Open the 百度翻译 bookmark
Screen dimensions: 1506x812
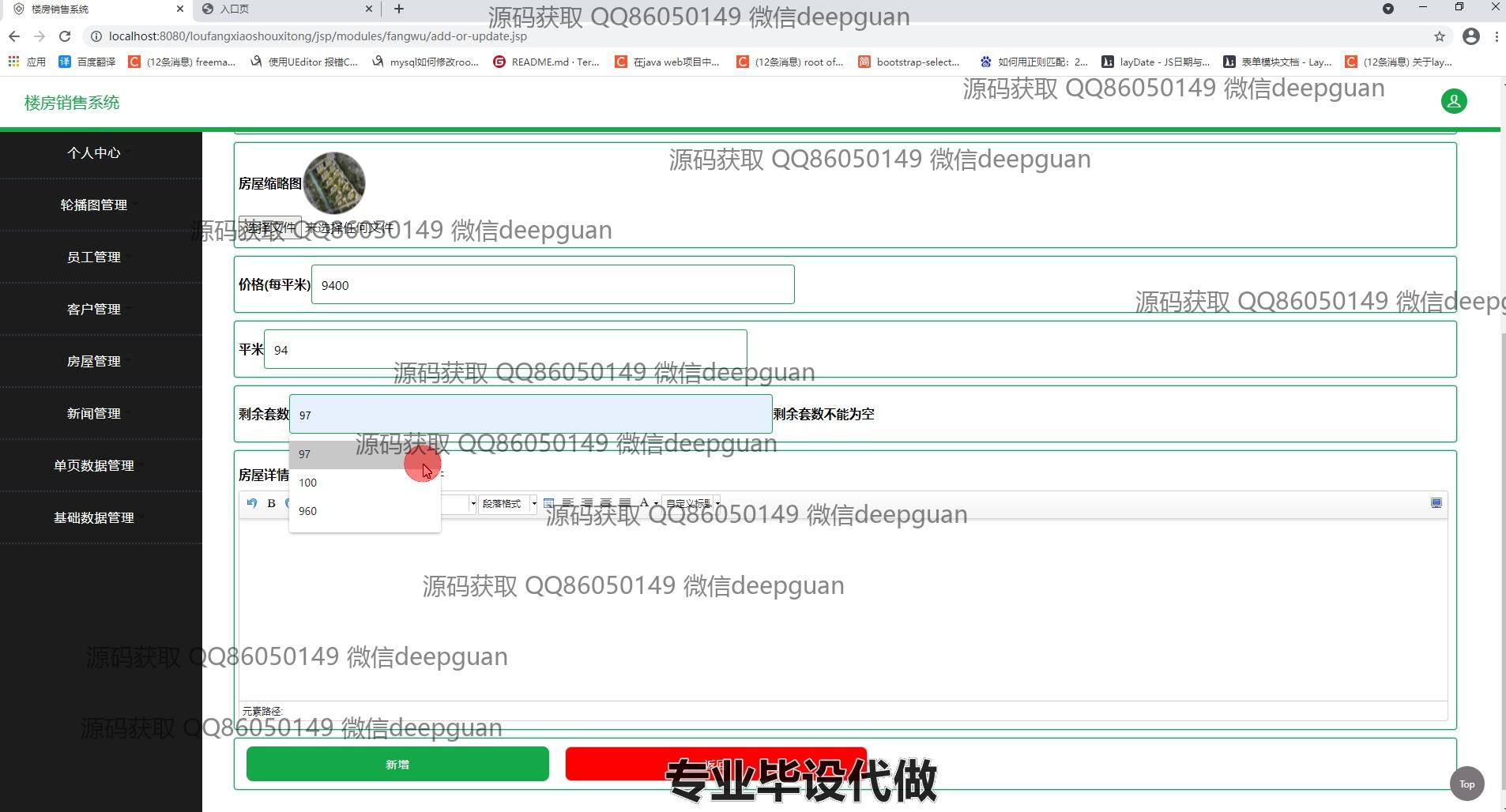click(88, 62)
